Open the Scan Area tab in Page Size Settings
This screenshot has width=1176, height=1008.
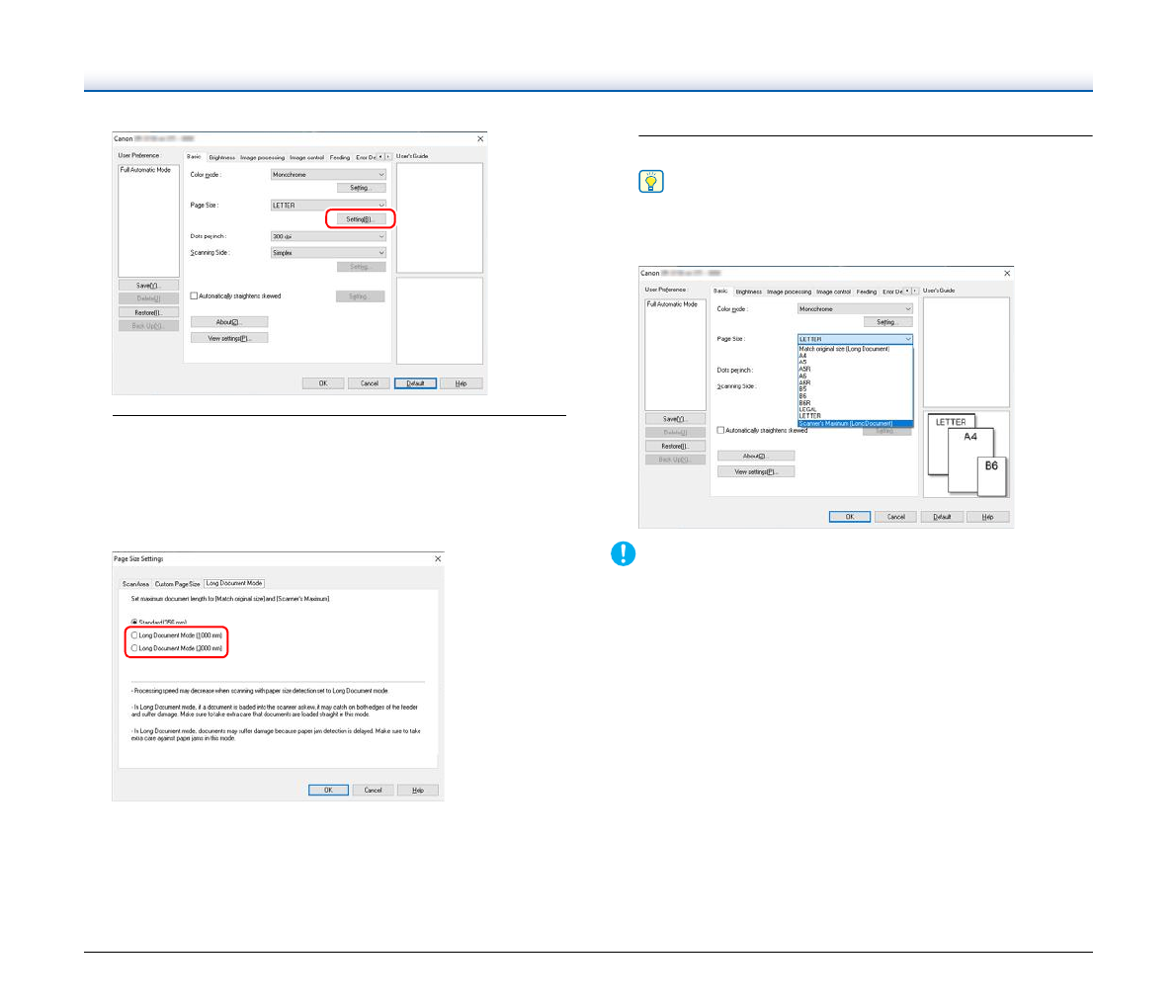[135, 584]
